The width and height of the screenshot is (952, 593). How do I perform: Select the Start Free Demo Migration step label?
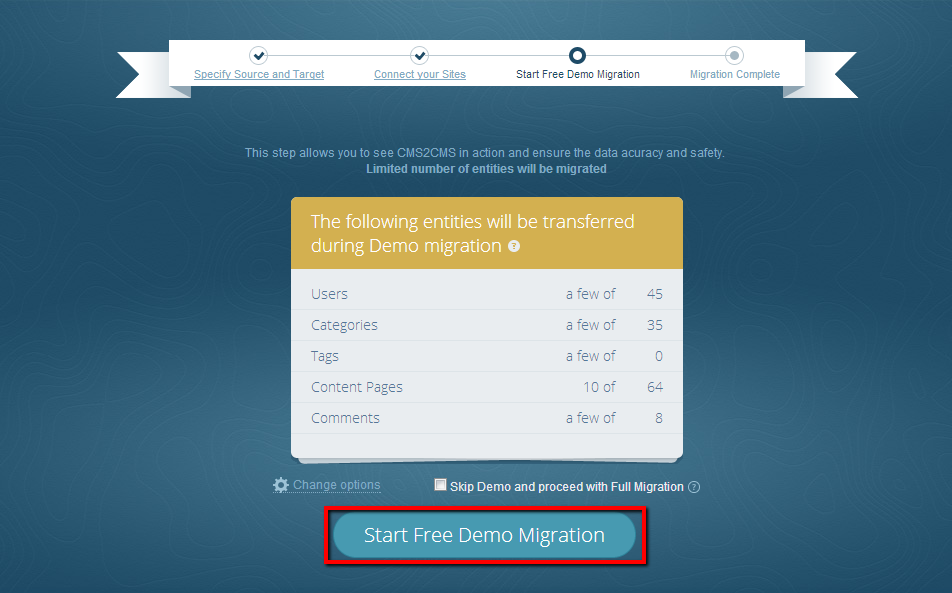pyautogui.click(x=577, y=74)
